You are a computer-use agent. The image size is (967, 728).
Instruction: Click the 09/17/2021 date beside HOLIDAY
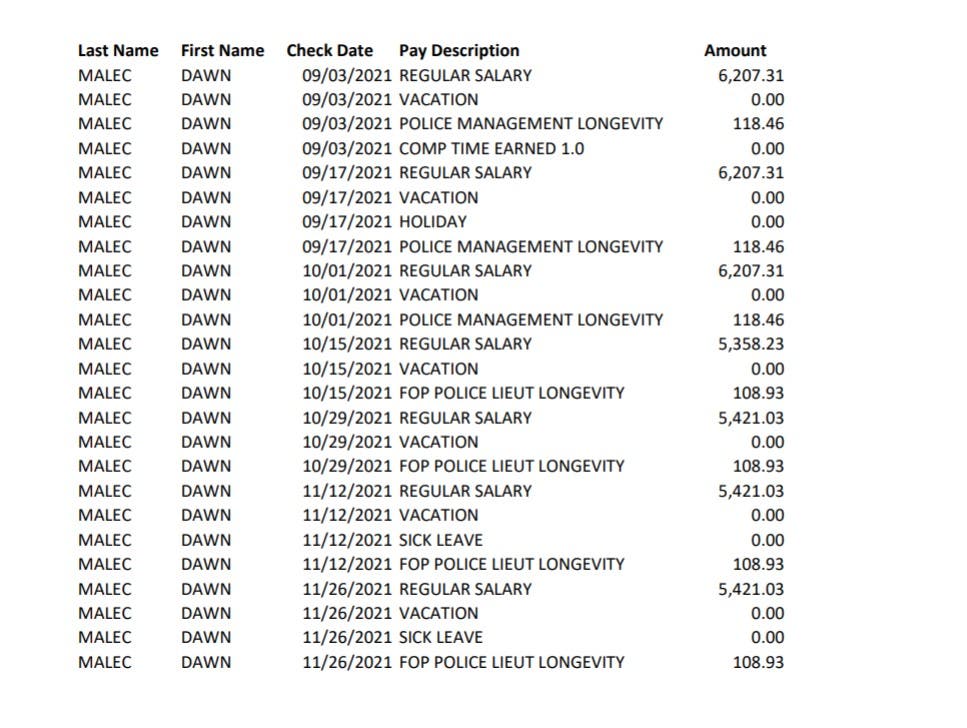[348, 222]
